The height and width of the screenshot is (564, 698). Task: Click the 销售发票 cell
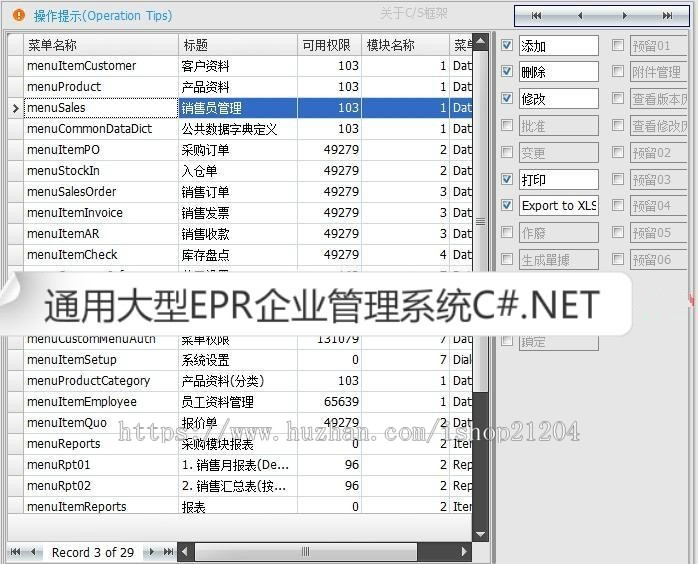(x=238, y=213)
